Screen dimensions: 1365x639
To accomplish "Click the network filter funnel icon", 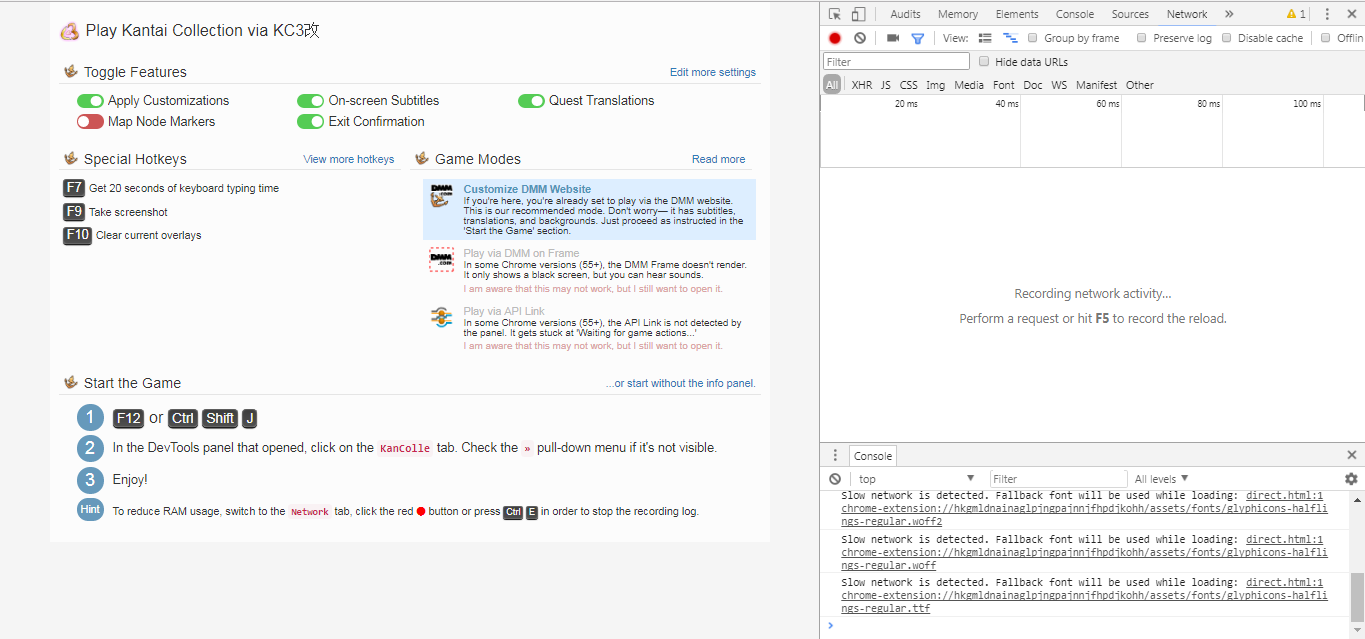I will tap(917, 37).
